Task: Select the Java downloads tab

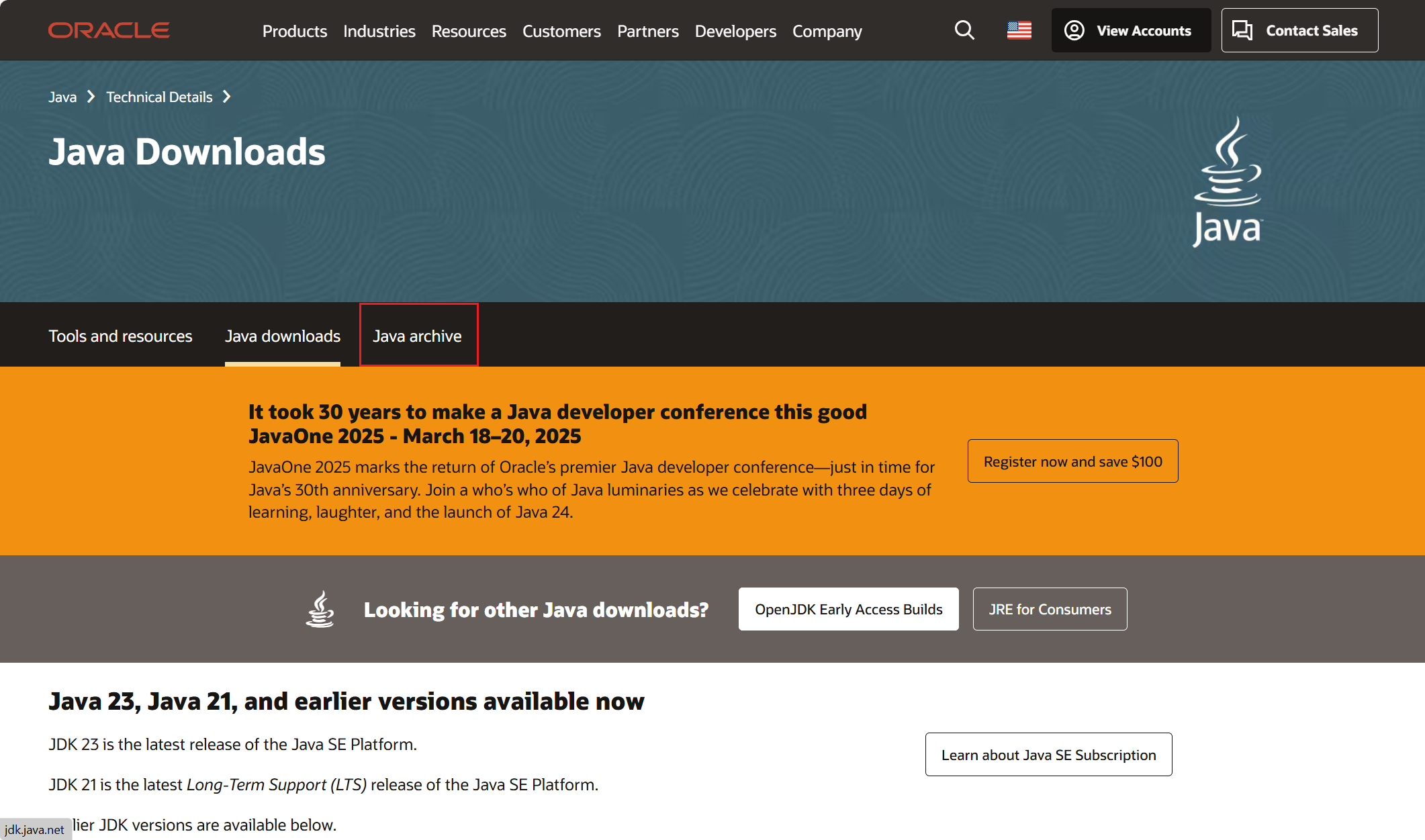Action: tap(283, 336)
